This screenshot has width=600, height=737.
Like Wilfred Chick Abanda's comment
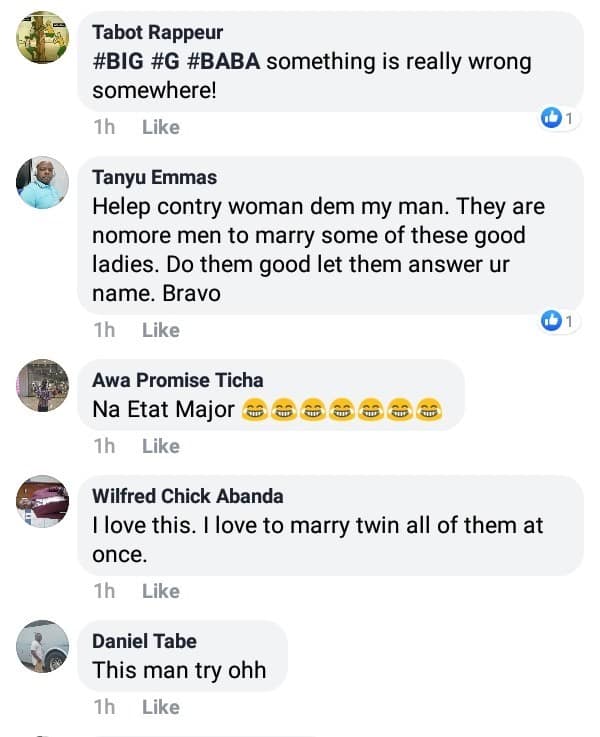(160, 591)
